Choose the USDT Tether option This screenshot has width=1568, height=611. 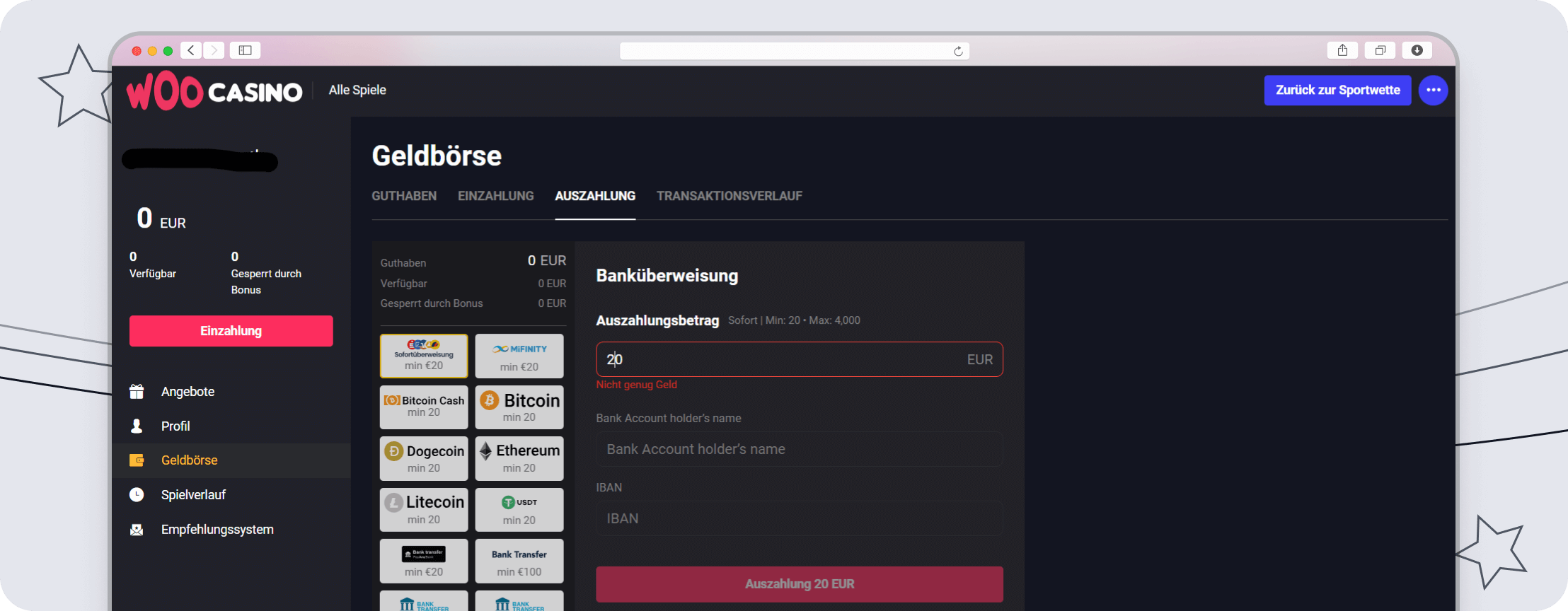[519, 509]
